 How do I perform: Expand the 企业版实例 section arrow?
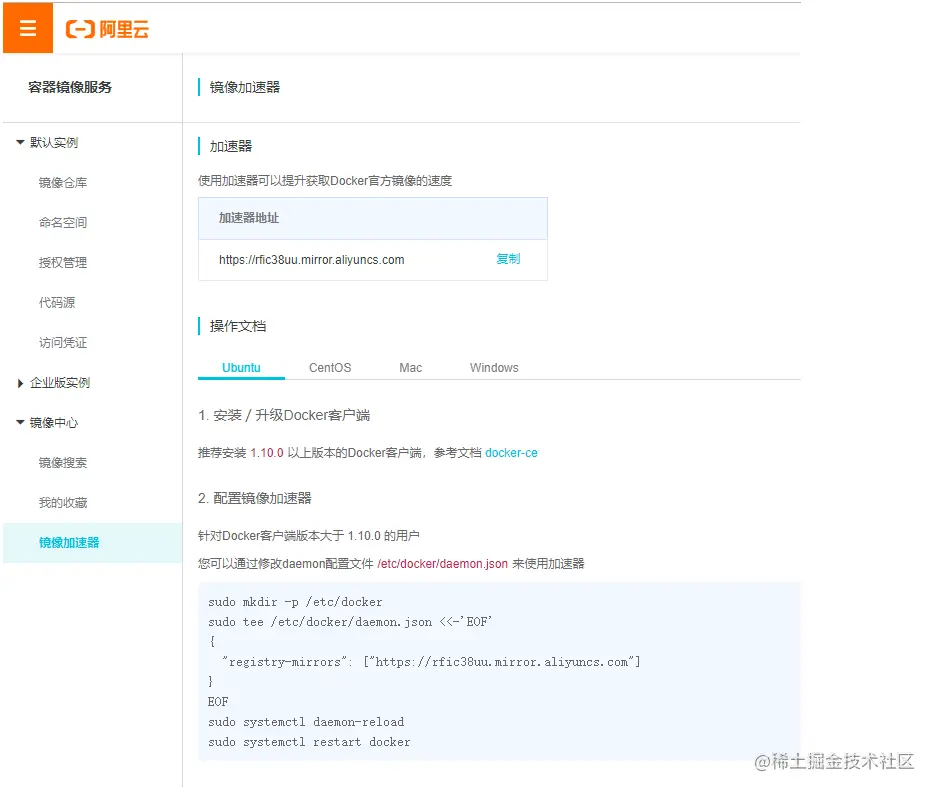[x=20, y=383]
